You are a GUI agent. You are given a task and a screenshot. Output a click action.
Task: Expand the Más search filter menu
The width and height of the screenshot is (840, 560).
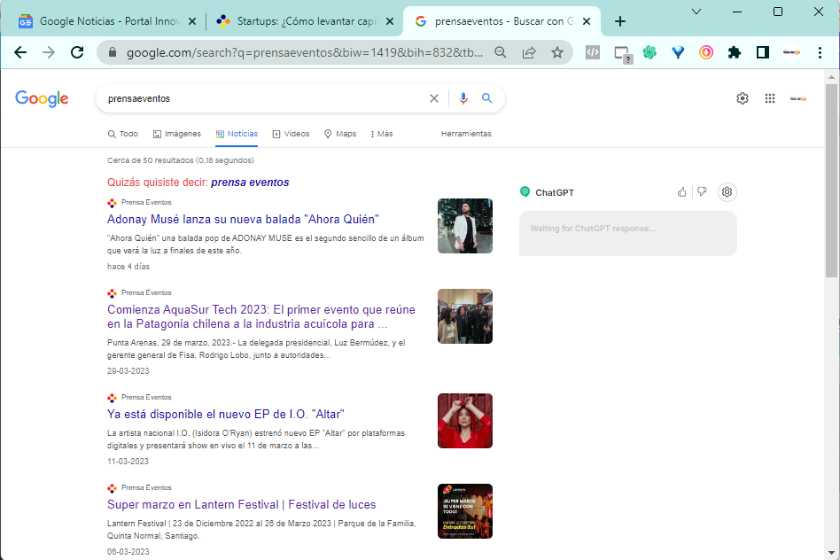point(381,133)
